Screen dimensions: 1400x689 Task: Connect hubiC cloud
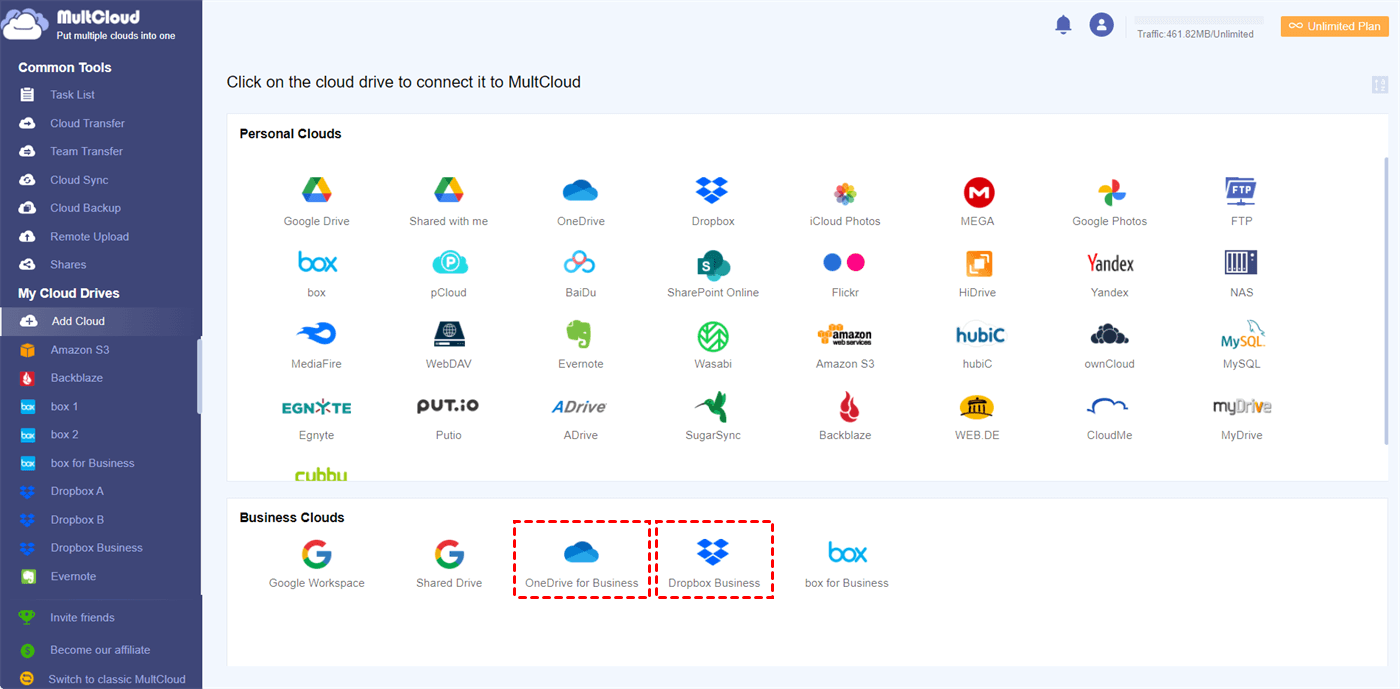(979, 345)
